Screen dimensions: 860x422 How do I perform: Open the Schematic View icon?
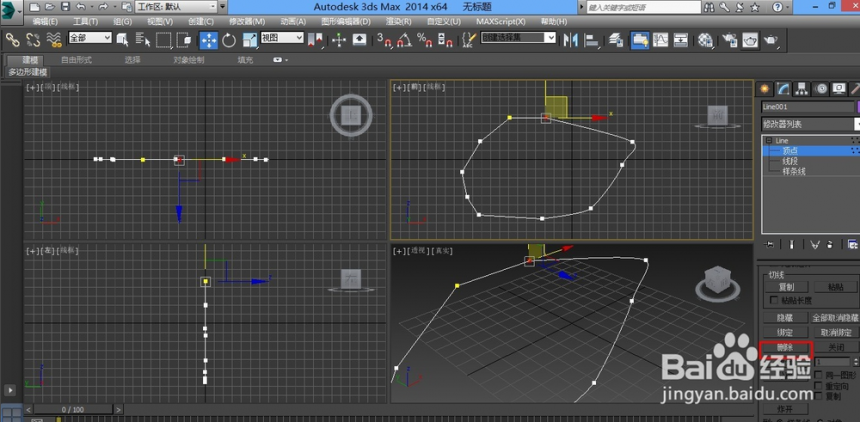[x=681, y=40]
